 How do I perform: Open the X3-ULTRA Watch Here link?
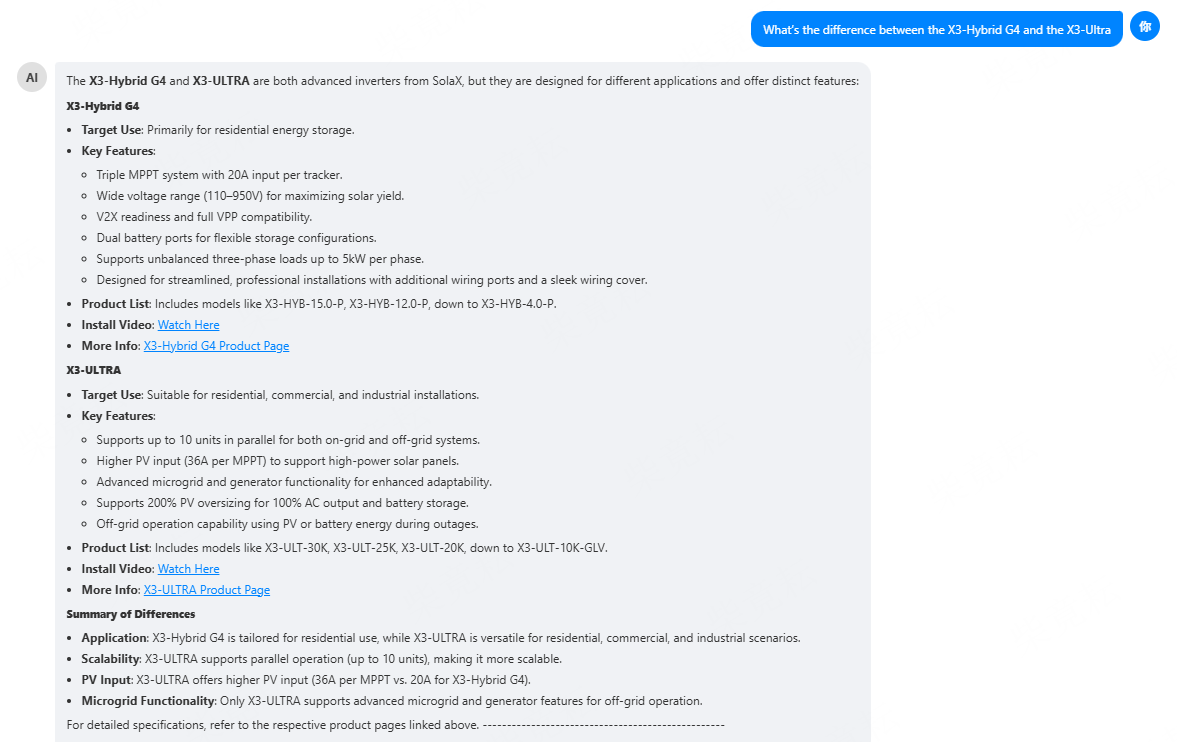click(188, 568)
